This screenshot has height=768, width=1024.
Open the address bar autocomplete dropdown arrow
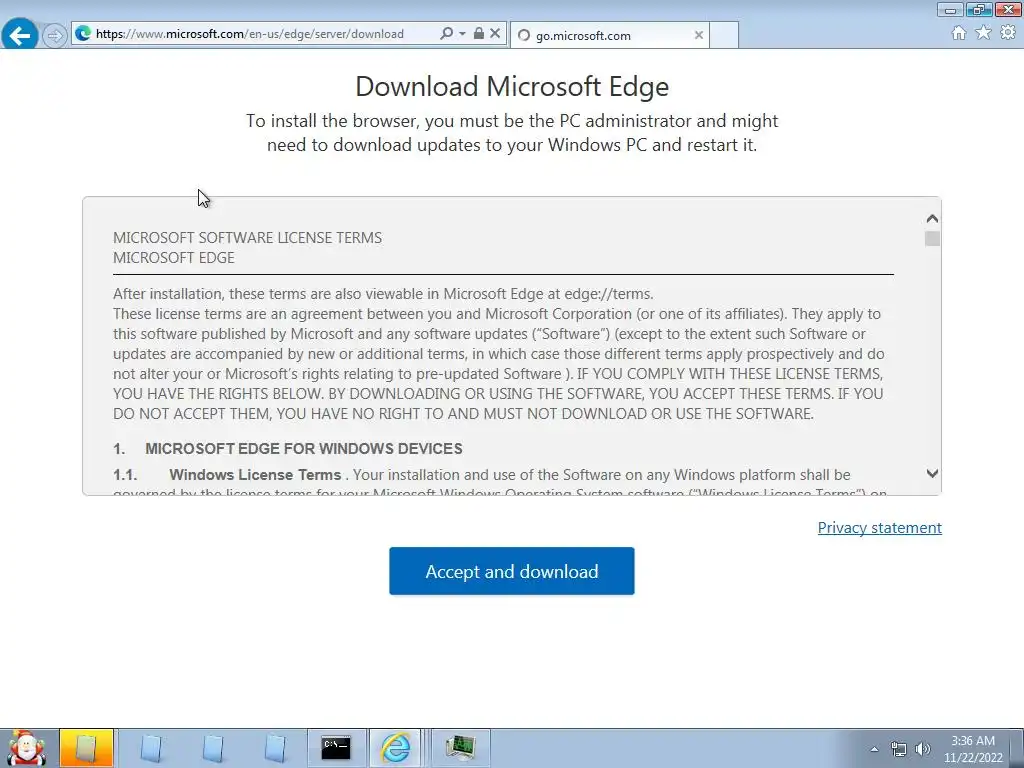pos(462,33)
